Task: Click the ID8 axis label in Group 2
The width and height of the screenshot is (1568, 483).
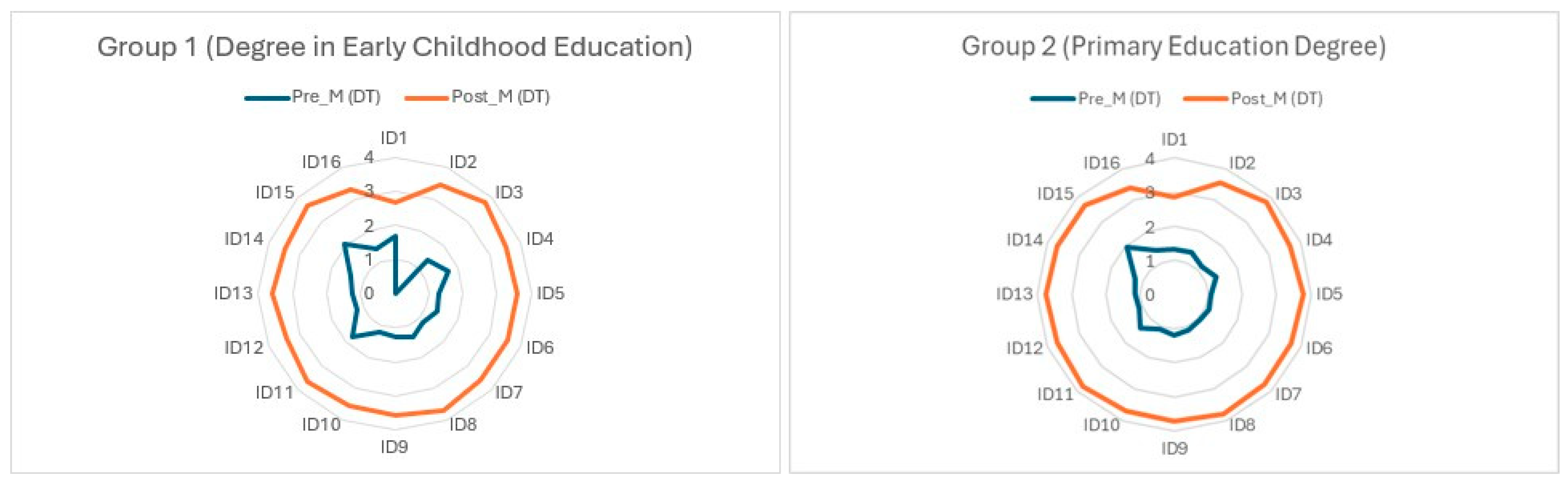Action: click(1242, 425)
